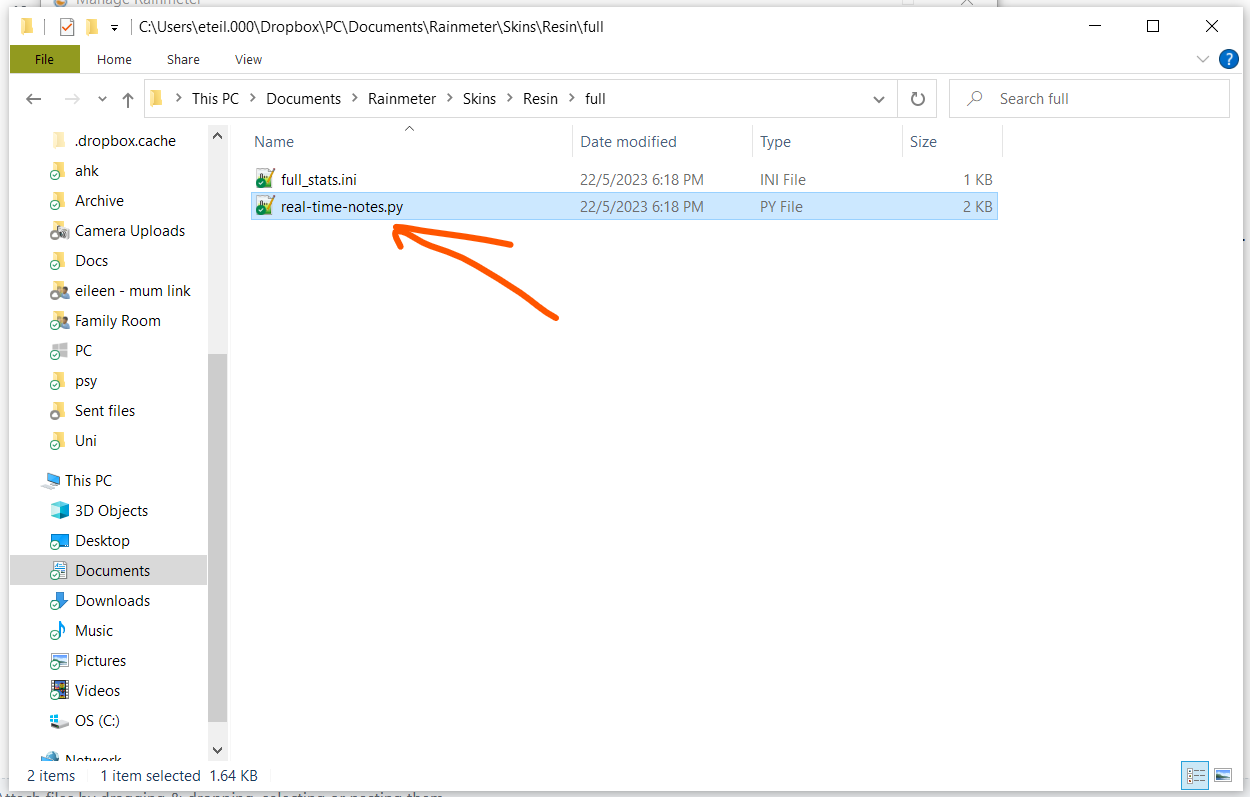This screenshot has width=1250, height=797.
Task: Click the Help question mark icon
Action: click(1229, 59)
